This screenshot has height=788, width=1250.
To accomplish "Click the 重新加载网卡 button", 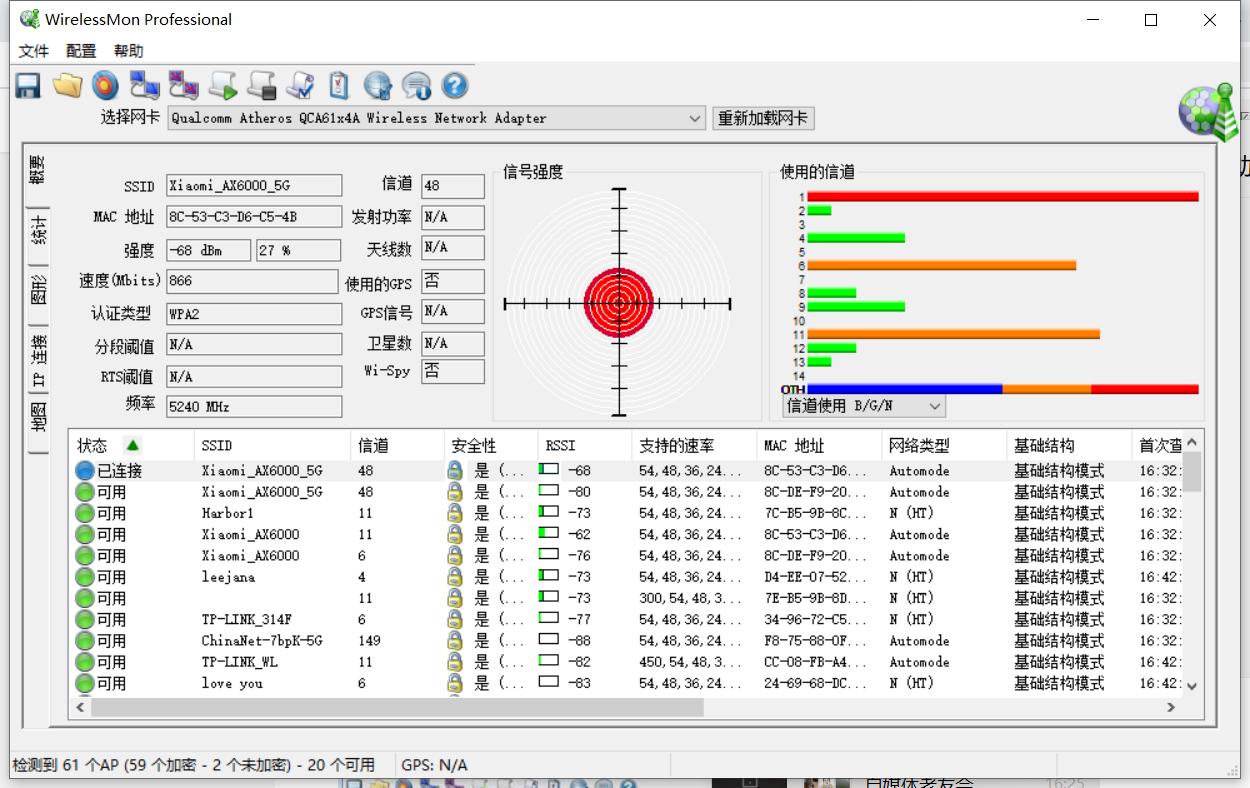I will pos(764,118).
